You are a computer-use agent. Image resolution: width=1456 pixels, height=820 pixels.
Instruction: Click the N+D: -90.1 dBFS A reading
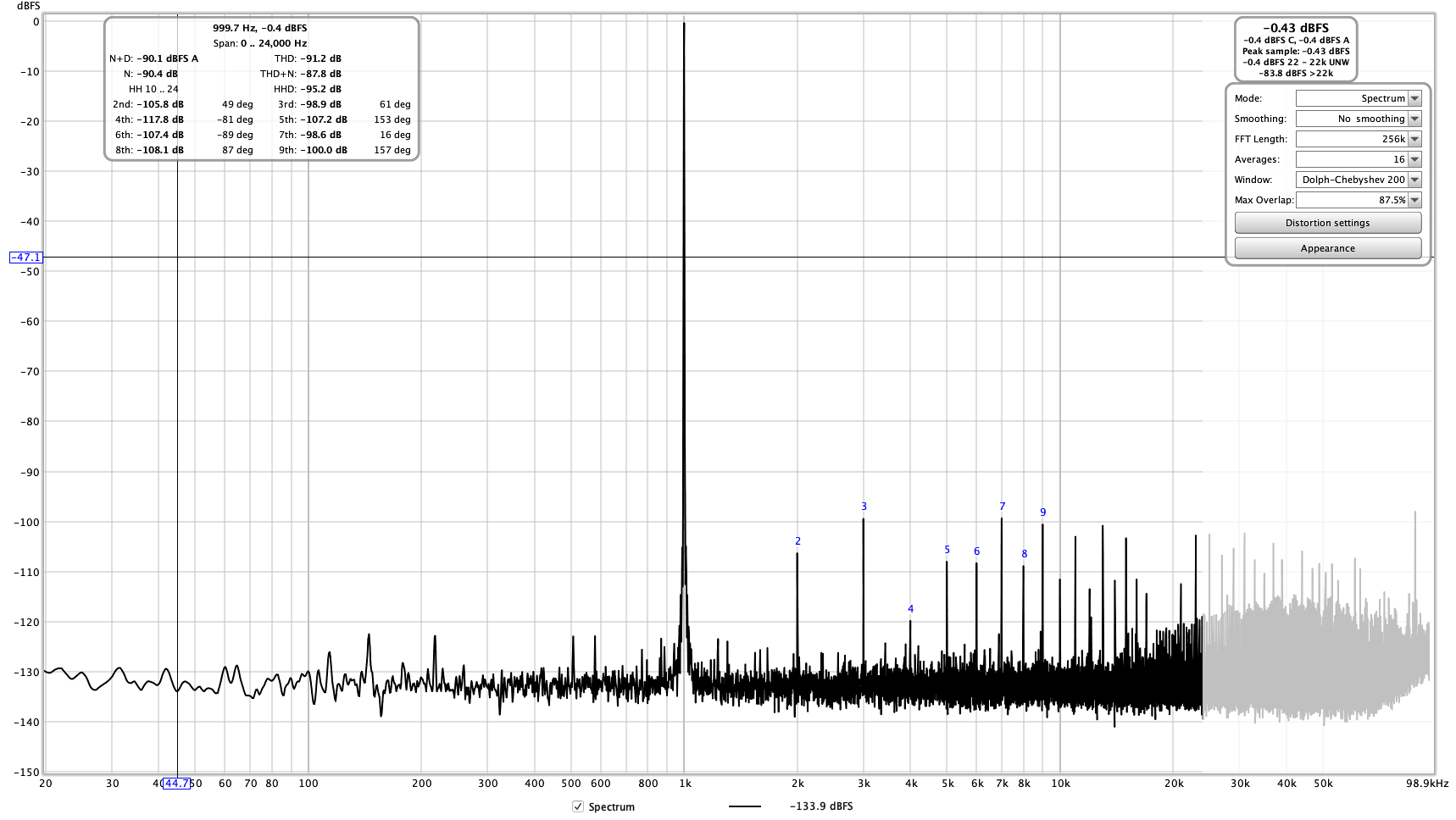click(153, 58)
